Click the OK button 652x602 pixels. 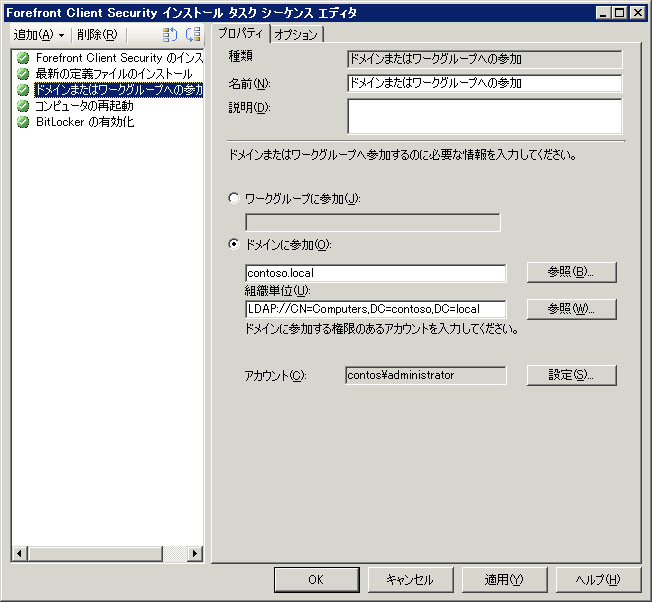point(316,580)
